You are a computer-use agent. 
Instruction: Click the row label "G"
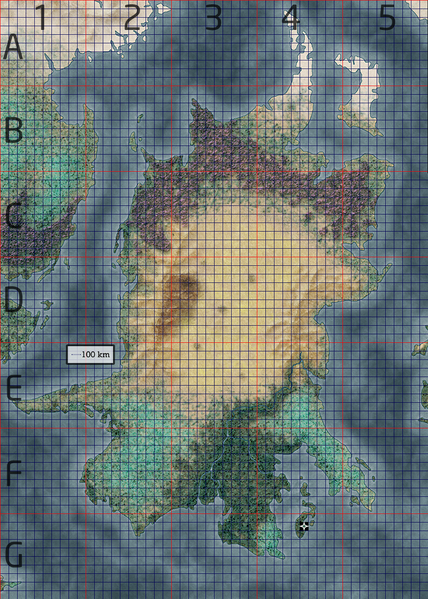pyautogui.click(x=13, y=555)
